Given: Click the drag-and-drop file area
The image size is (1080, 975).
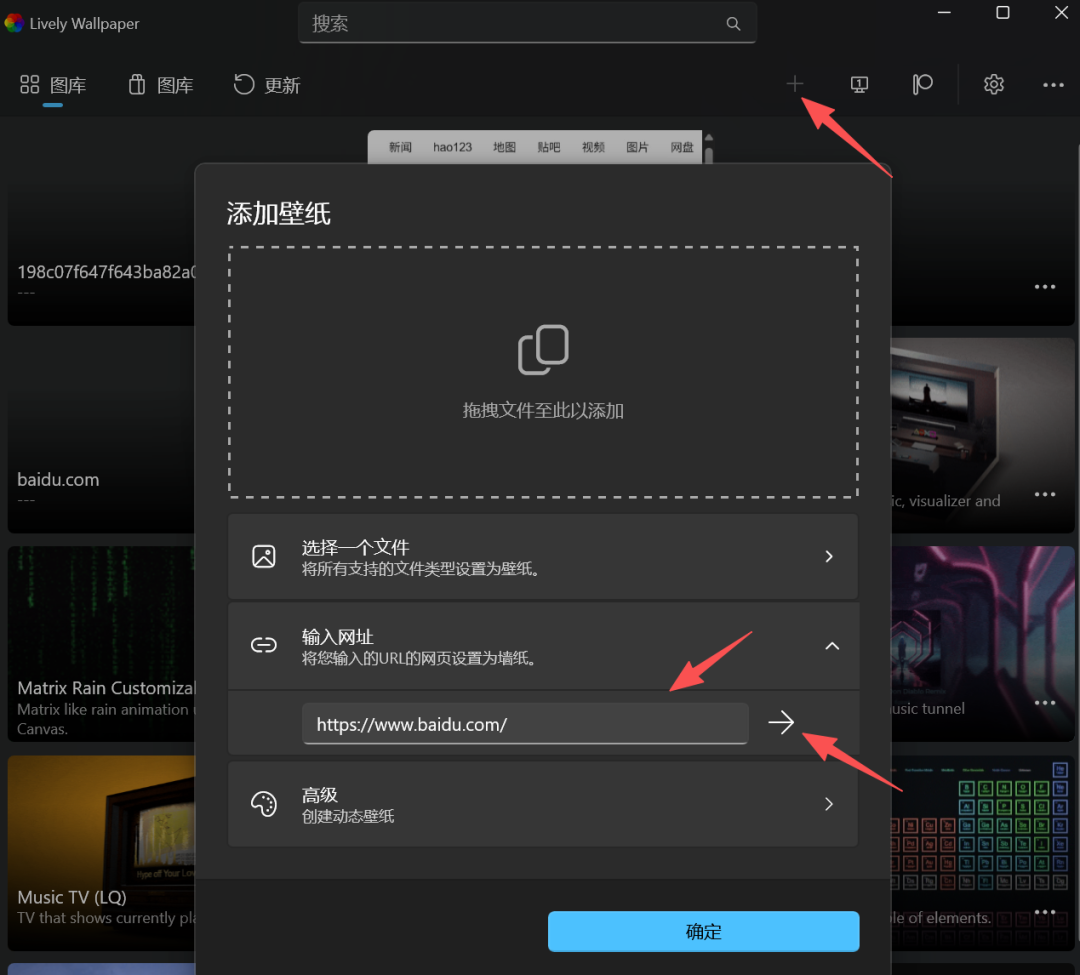Looking at the screenshot, I should [543, 372].
